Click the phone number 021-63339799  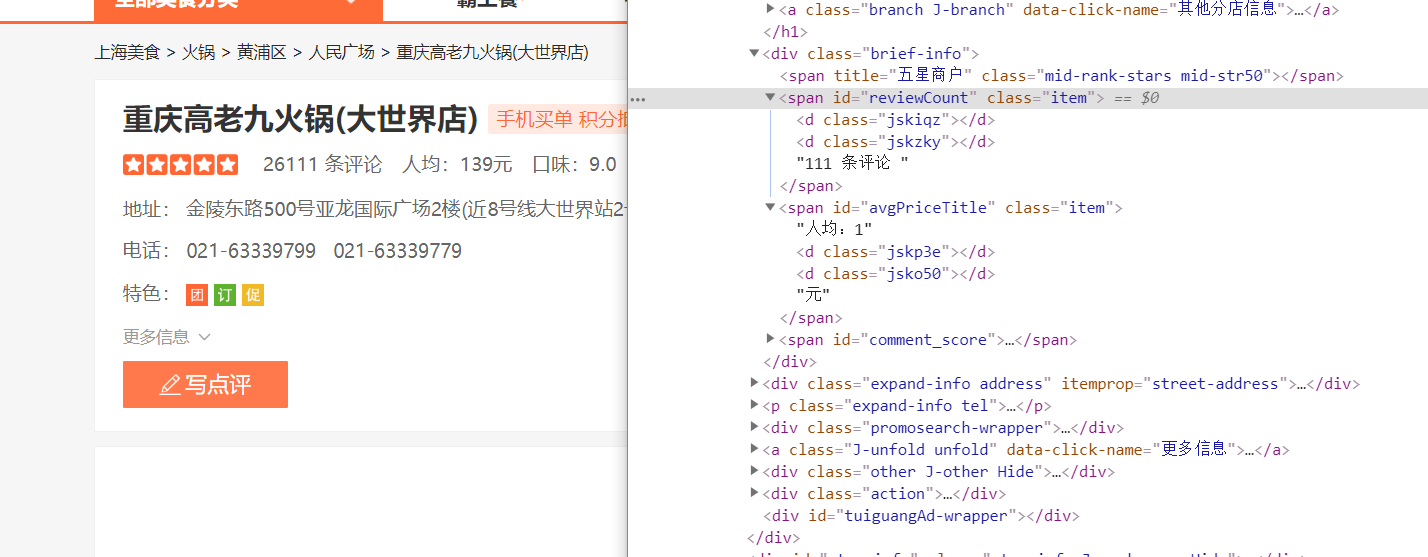tap(251, 251)
